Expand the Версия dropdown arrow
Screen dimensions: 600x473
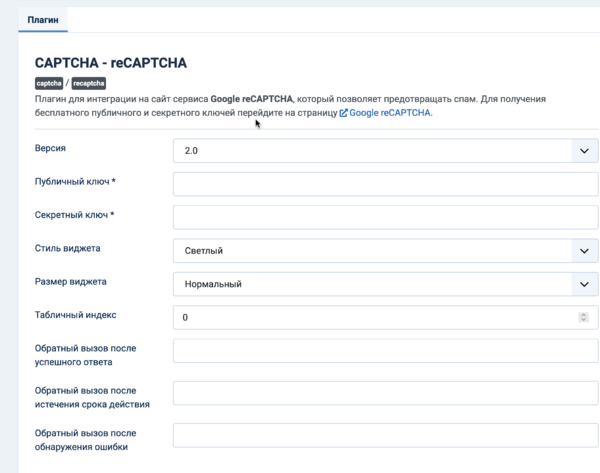click(x=584, y=151)
